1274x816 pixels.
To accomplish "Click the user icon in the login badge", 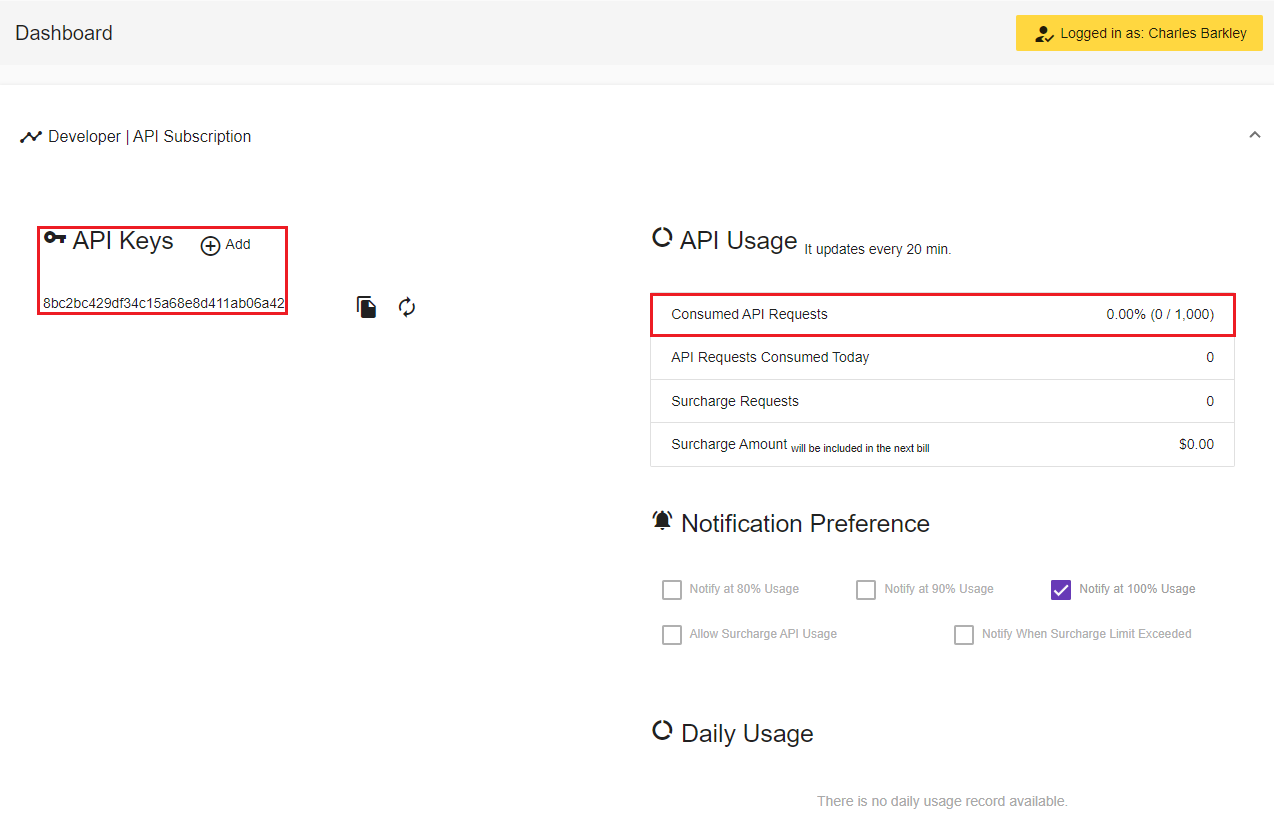I will pyautogui.click(x=1043, y=33).
